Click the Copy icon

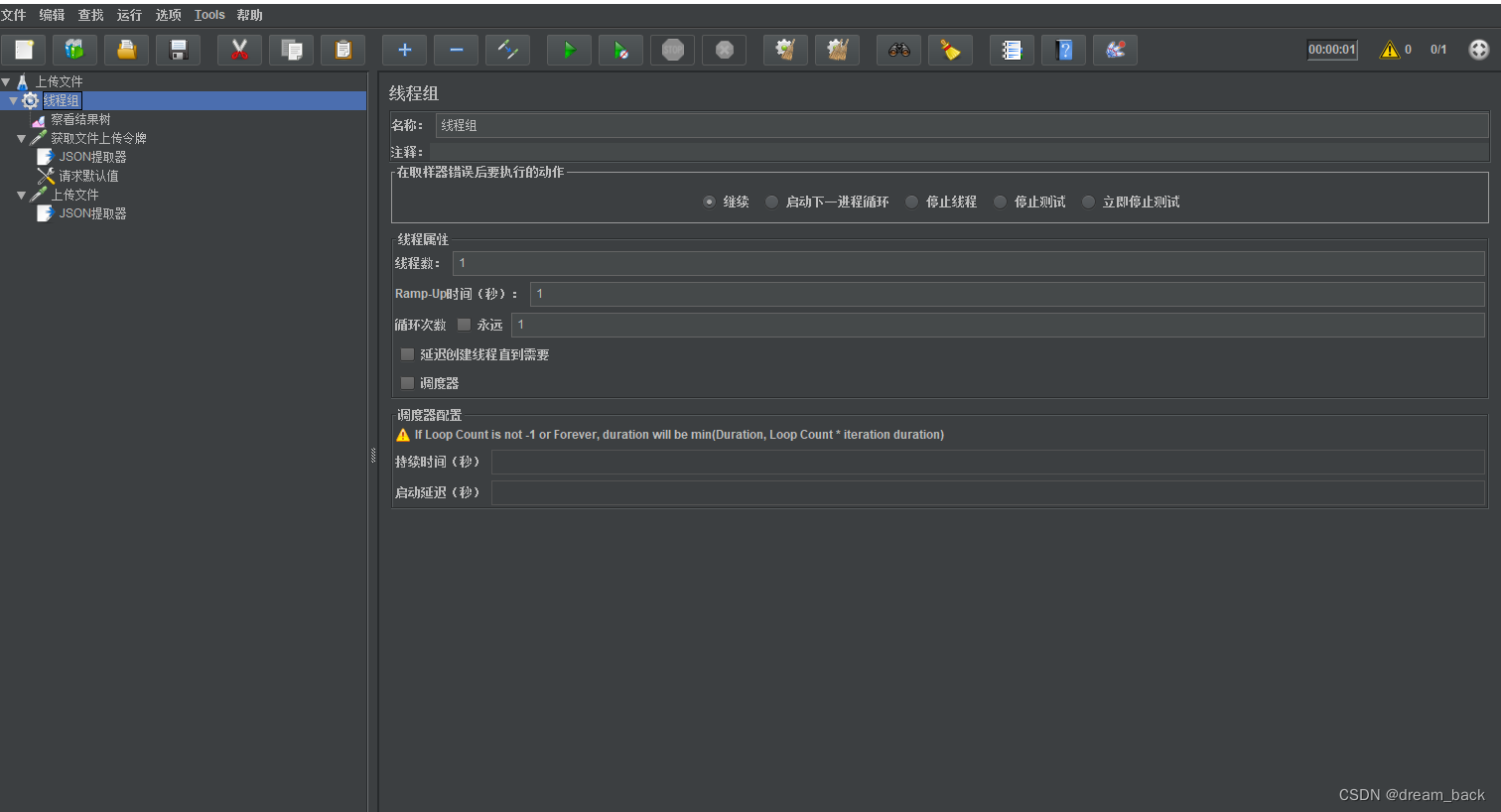[x=291, y=50]
